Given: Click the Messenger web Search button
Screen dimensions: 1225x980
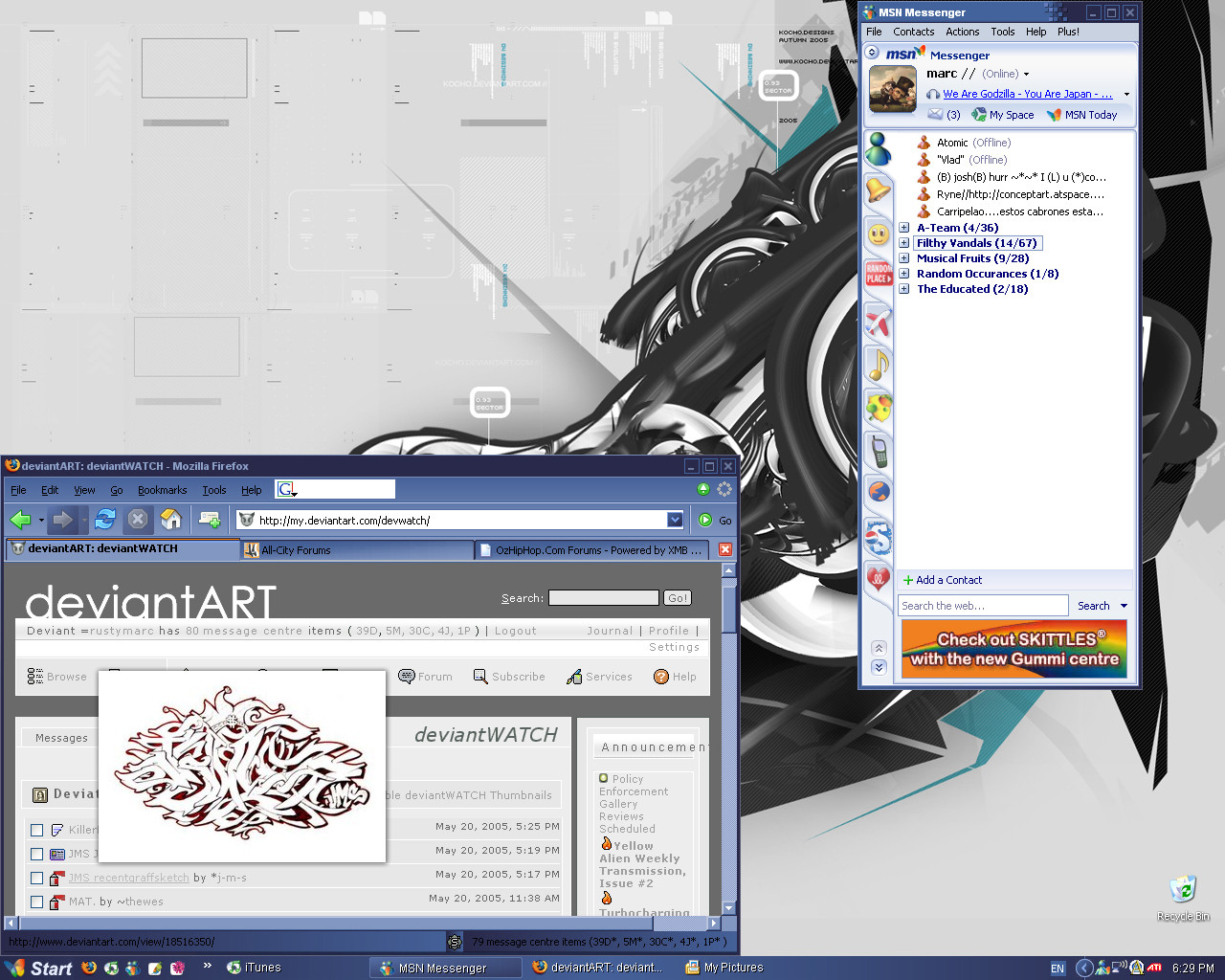Looking at the screenshot, I should (1093, 606).
